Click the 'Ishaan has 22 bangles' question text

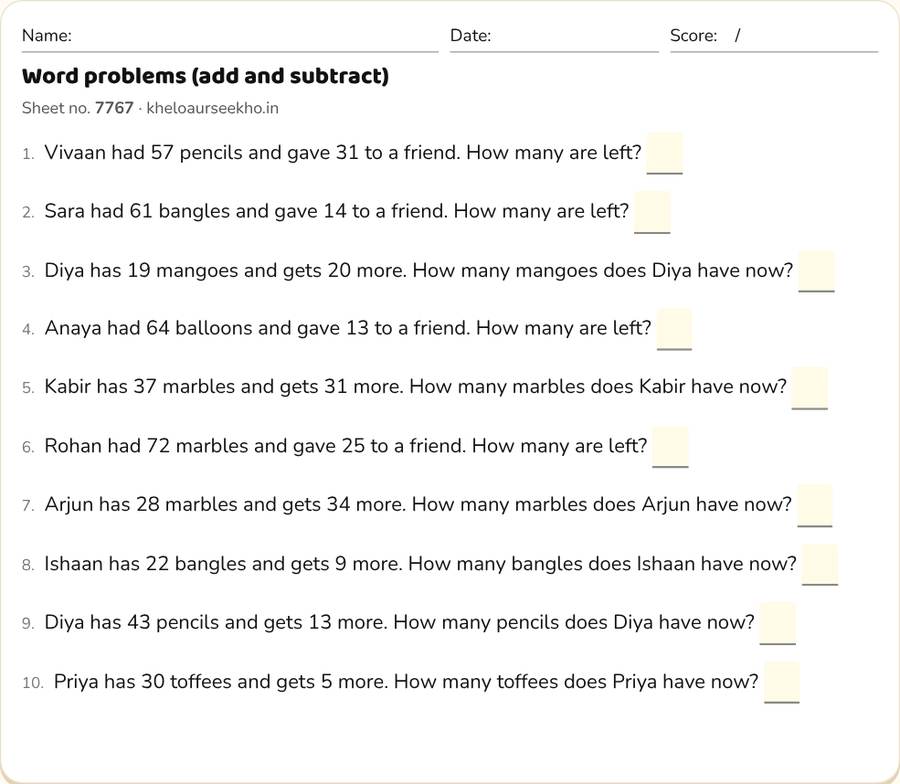[421, 564]
